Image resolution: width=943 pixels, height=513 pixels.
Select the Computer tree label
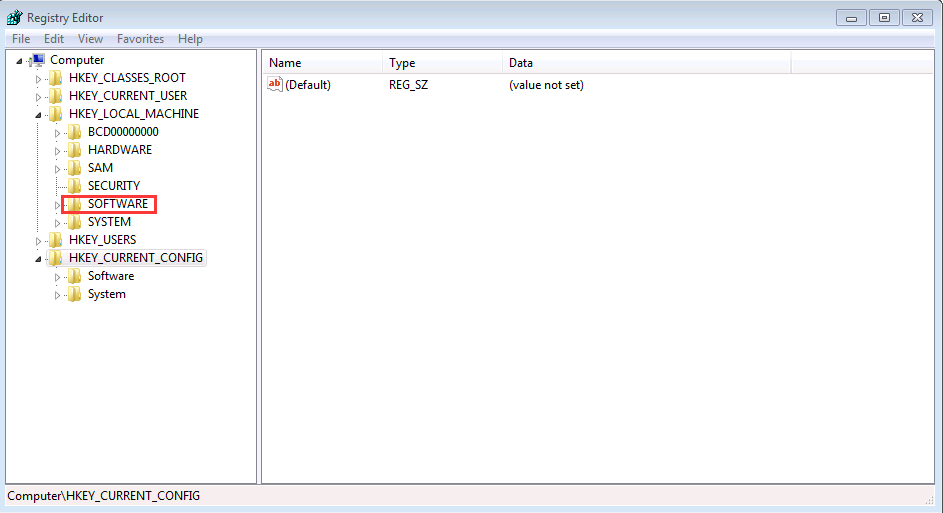coord(77,60)
